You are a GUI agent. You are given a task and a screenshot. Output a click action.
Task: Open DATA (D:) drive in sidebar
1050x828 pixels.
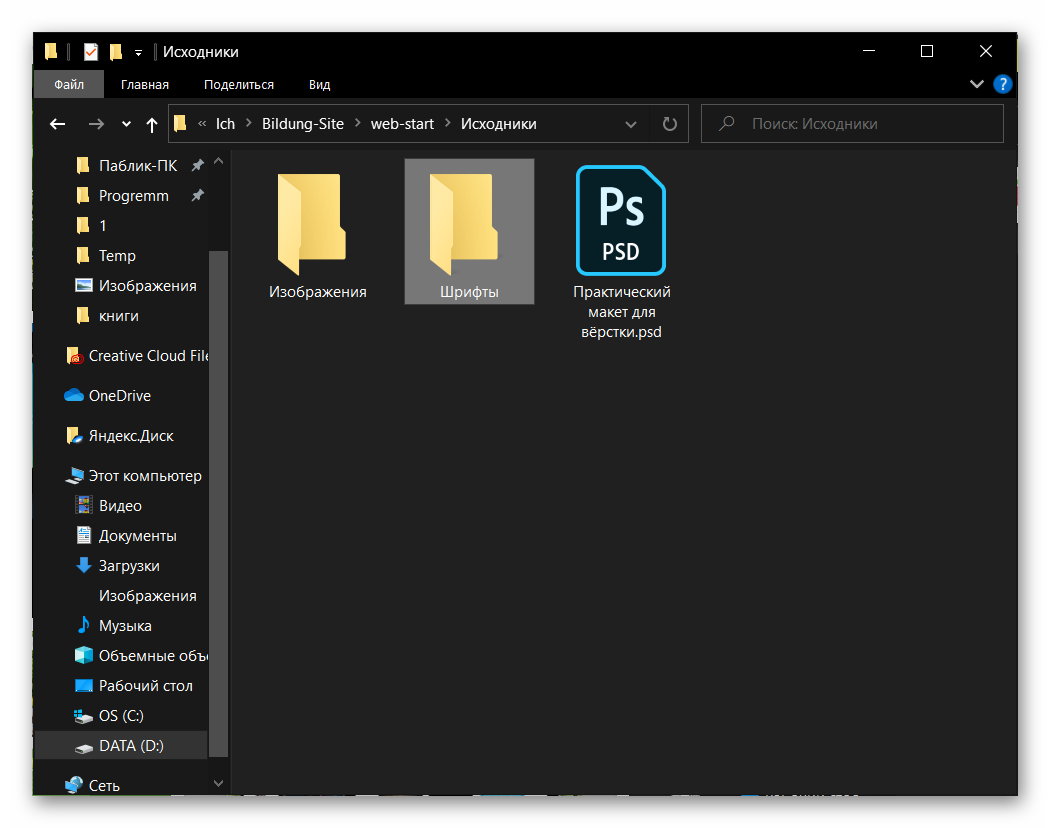[x=121, y=746]
